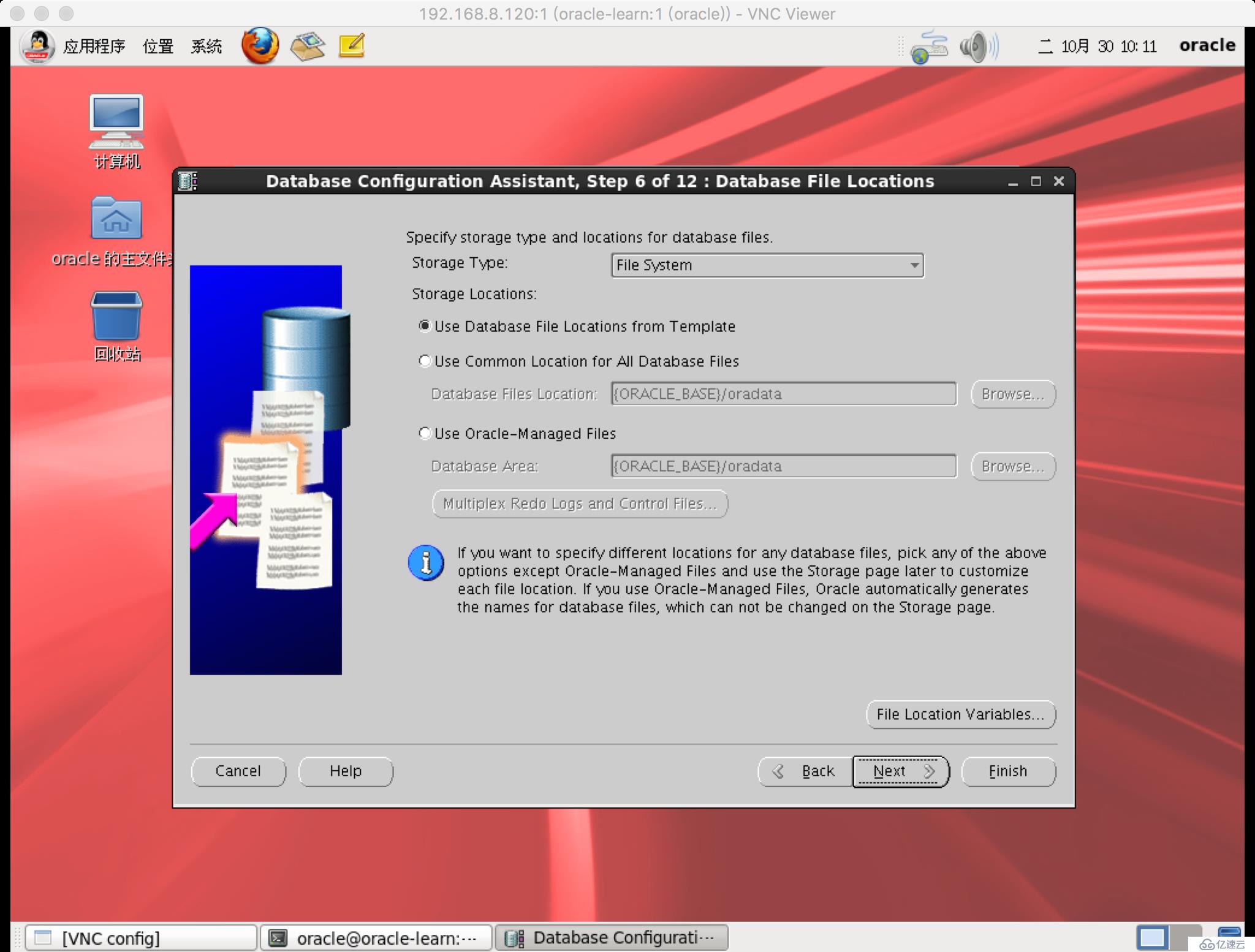Viewport: 1255px width, 952px height.
Task: Close the DBCA window
Action: [x=1059, y=181]
